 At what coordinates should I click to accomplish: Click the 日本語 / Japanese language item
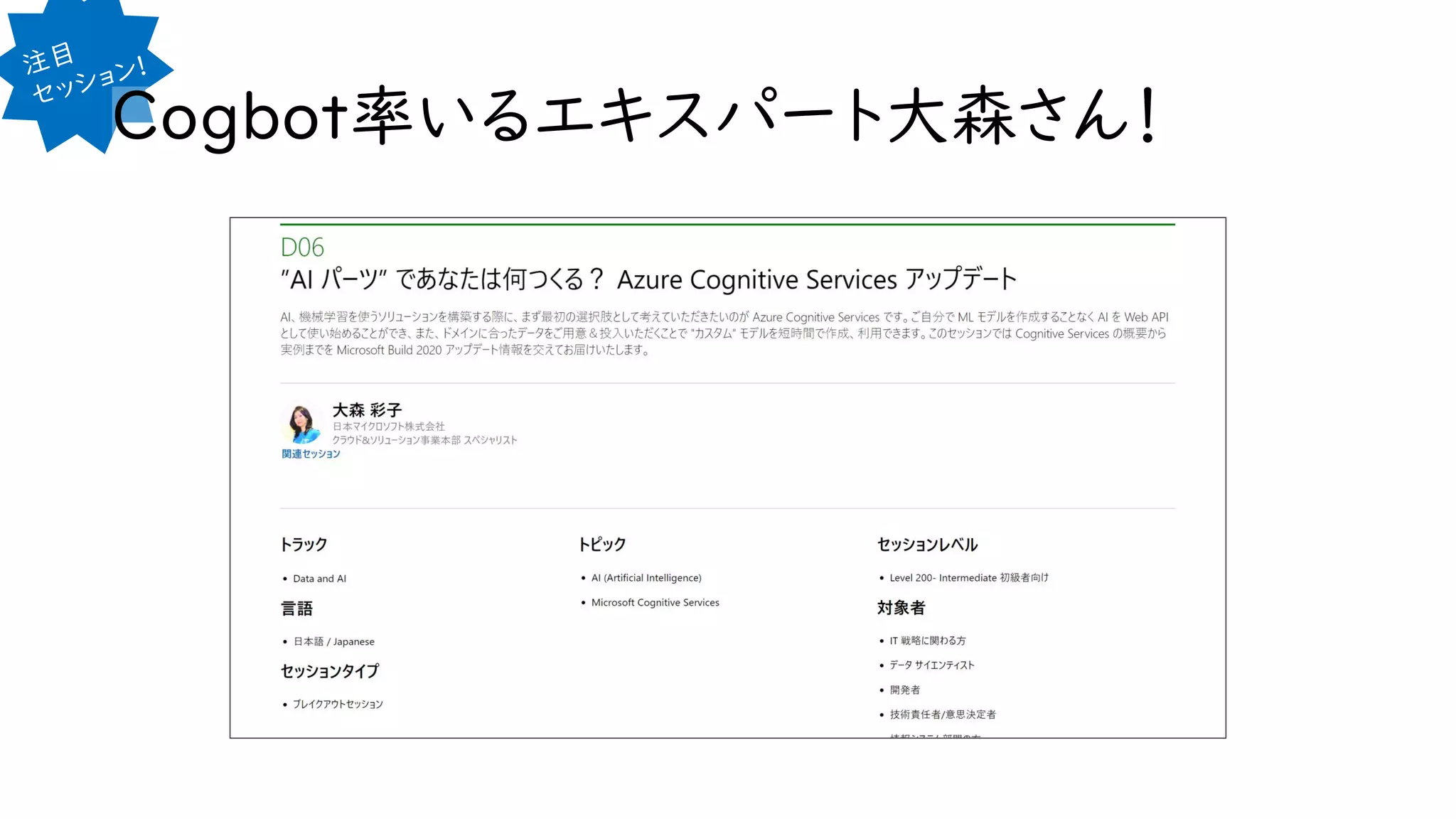pyautogui.click(x=333, y=641)
